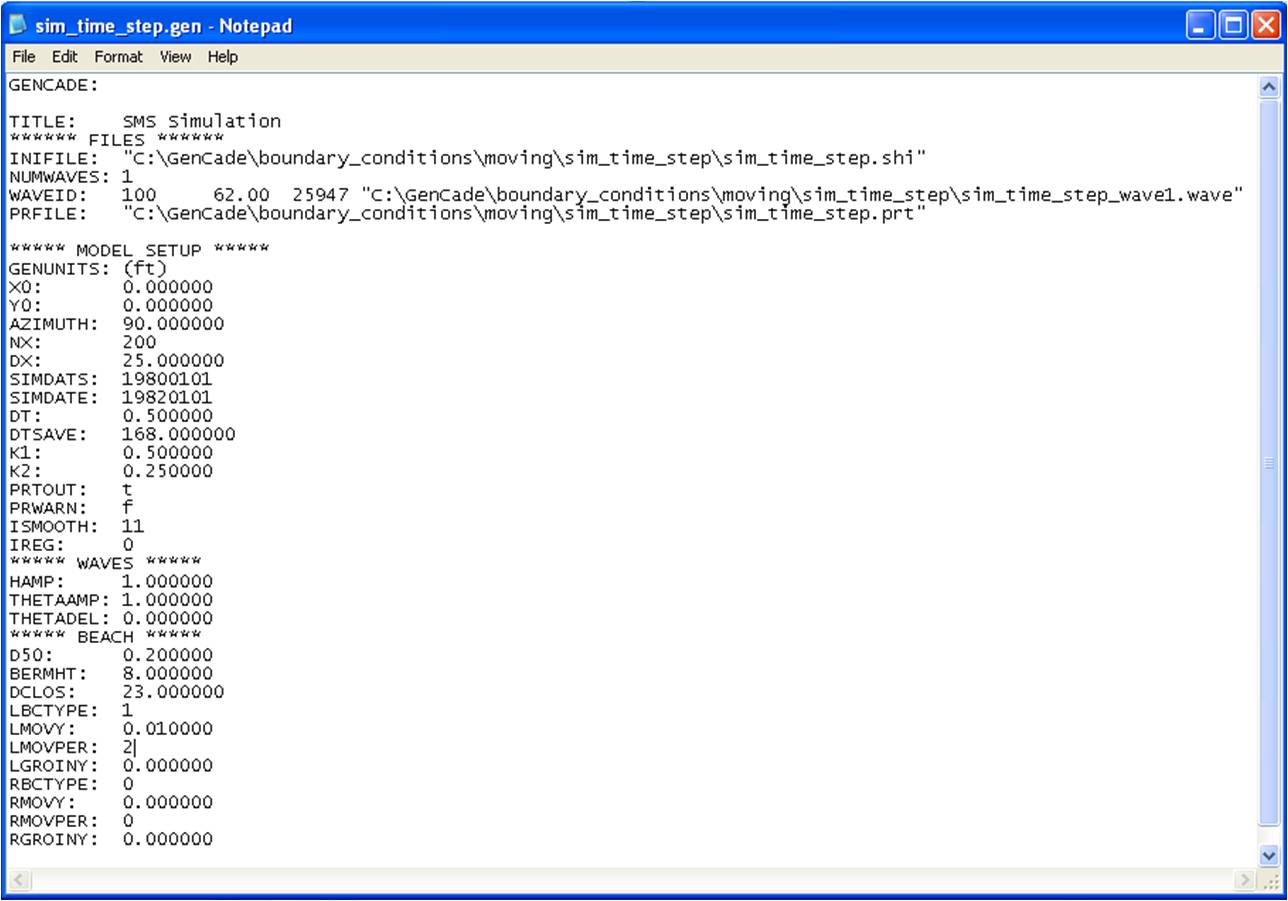Click the title text SMS Simulation
This screenshot has width=1288, height=901.
202,121
